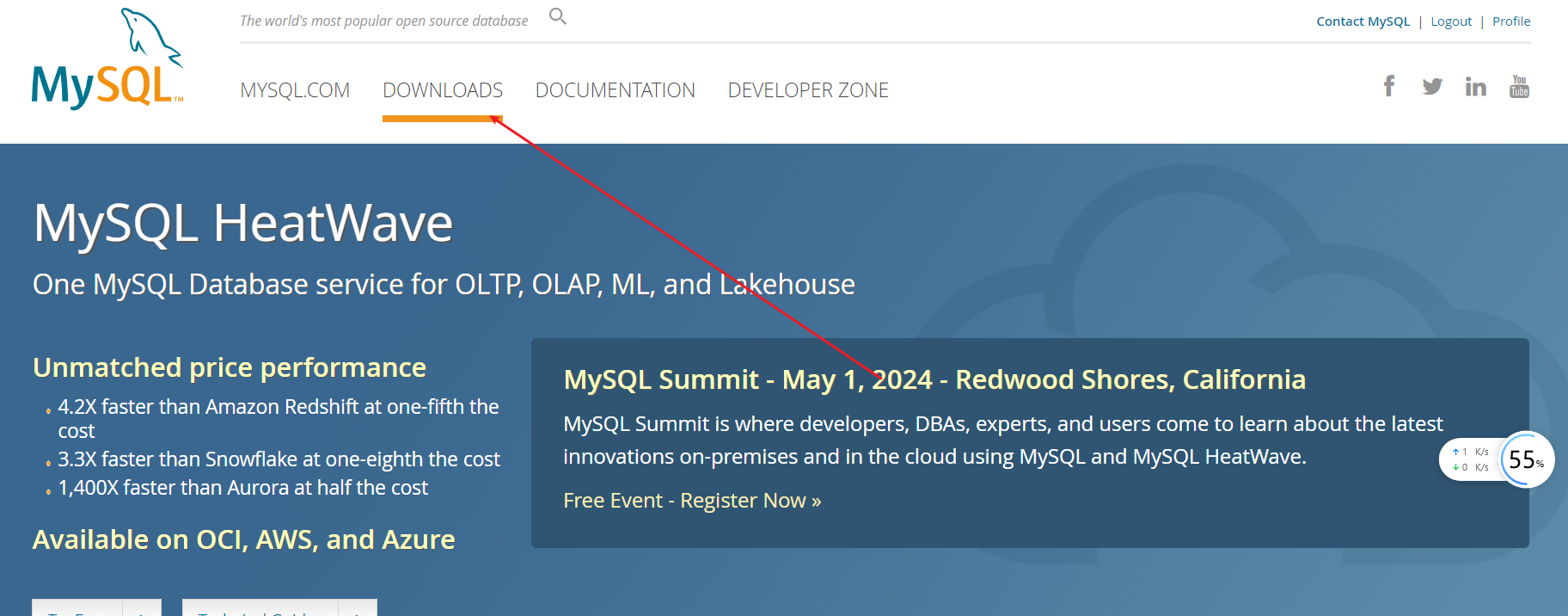Image resolution: width=1568 pixels, height=616 pixels.
Task: Visit the LinkedIn icon link
Action: [x=1475, y=86]
